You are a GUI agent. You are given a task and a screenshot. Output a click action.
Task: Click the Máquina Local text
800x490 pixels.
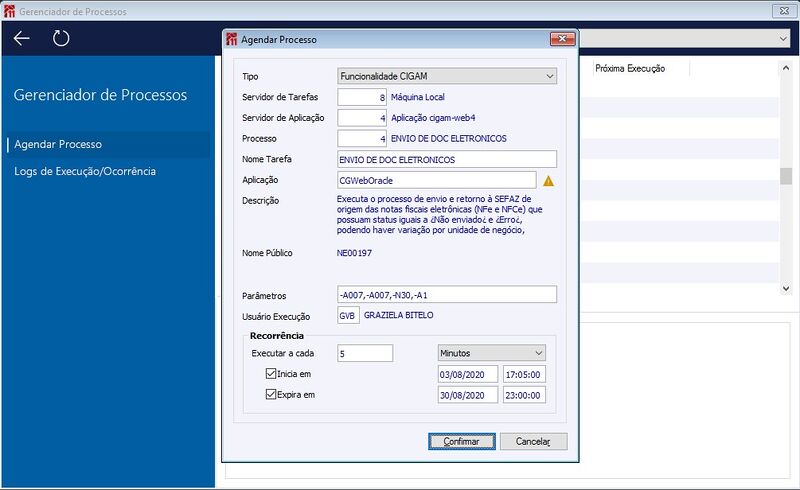coord(417,97)
